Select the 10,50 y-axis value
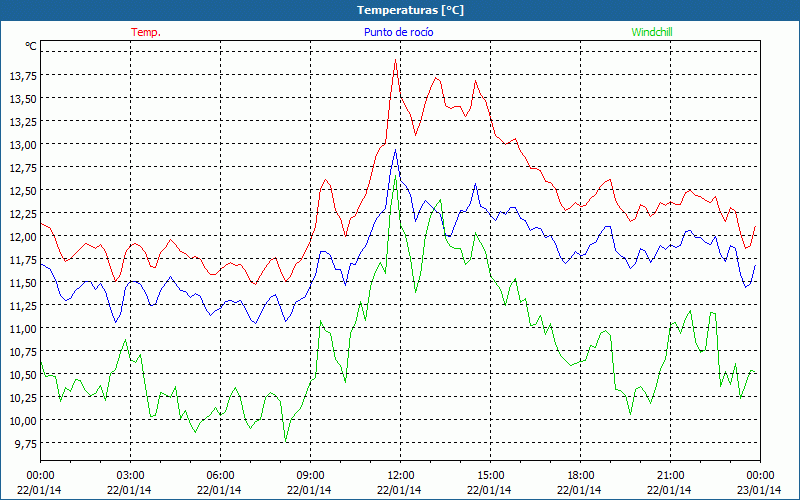The width and height of the screenshot is (800, 500). tap(23, 374)
